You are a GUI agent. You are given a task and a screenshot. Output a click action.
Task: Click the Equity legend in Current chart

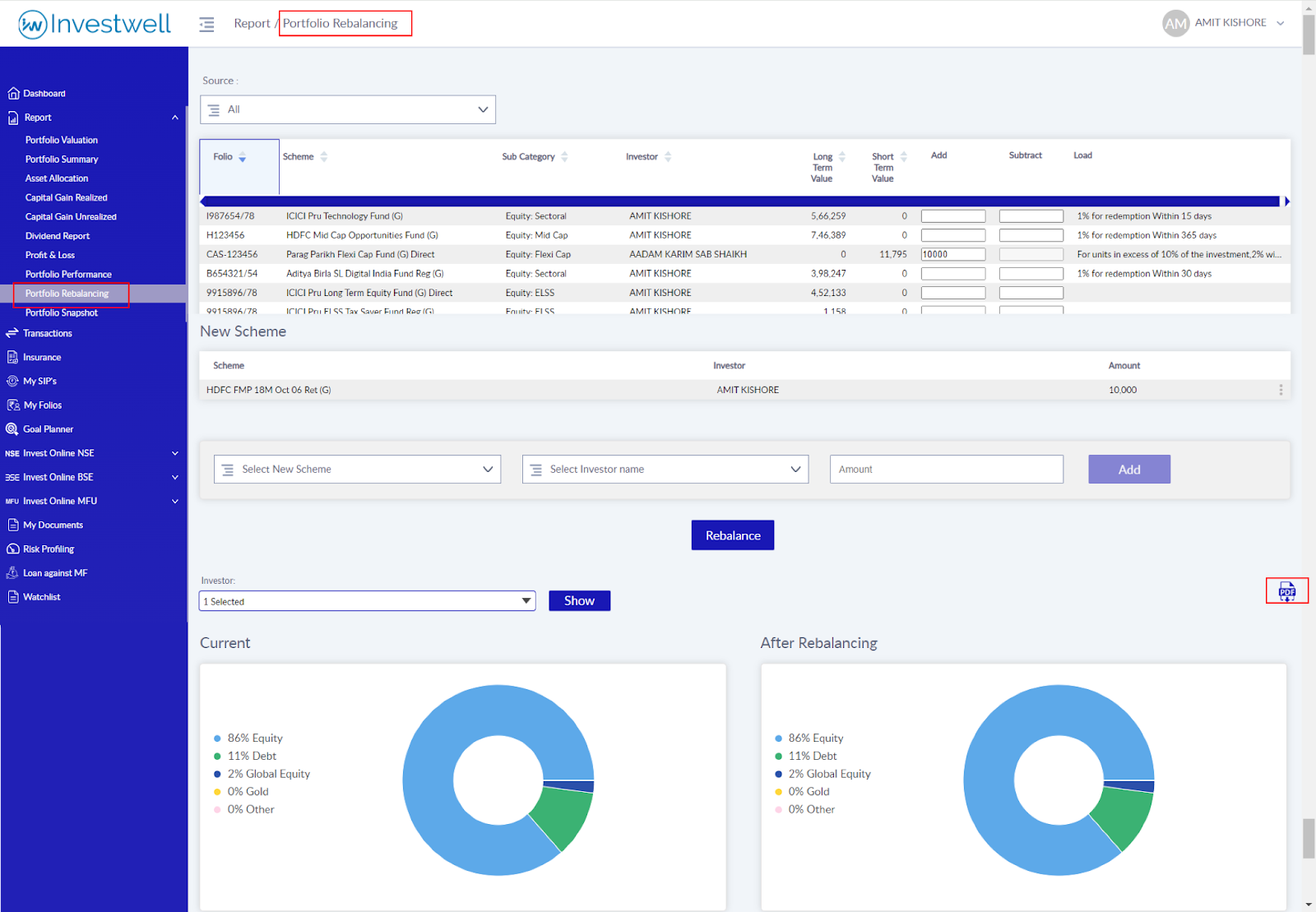(248, 738)
